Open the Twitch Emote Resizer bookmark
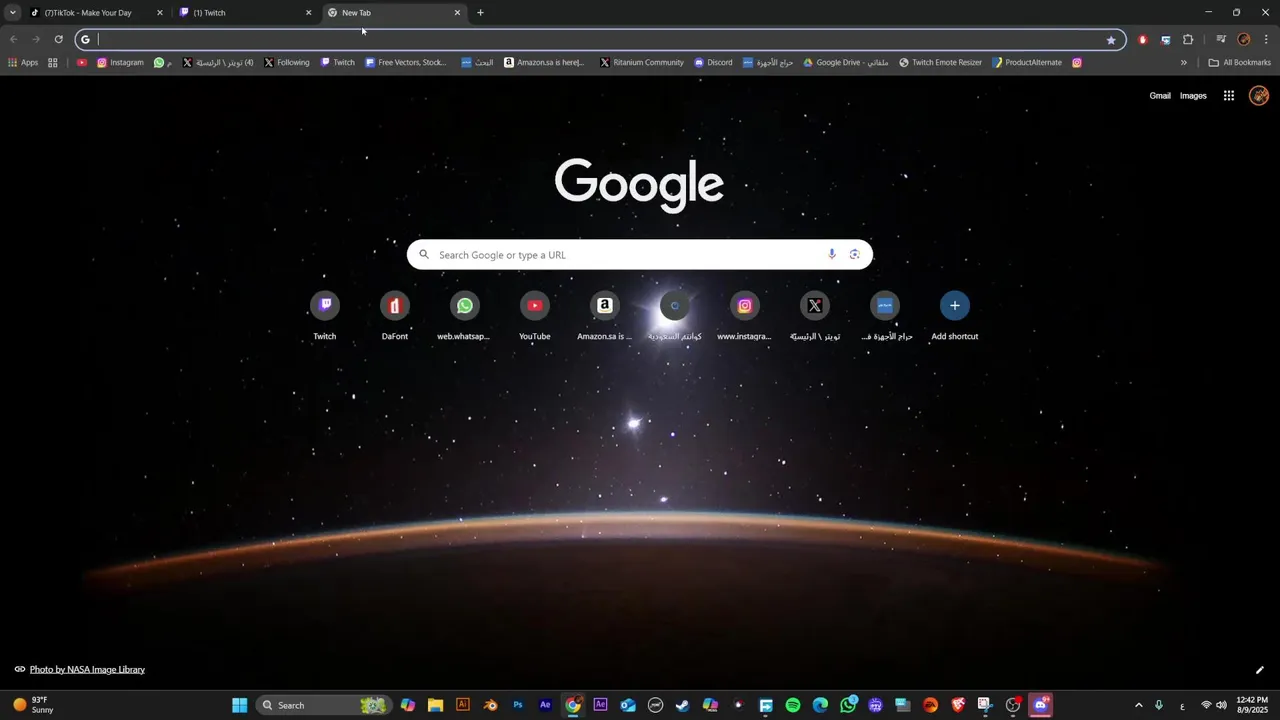The height and width of the screenshot is (720, 1280). pyautogui.click(x=940, y=62)
